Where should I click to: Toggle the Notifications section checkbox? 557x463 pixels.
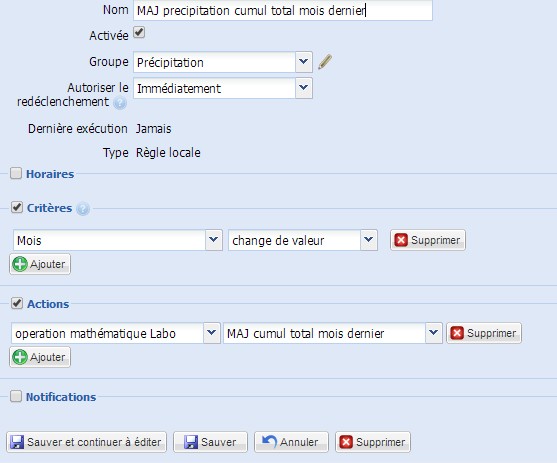pyautogui.click(x=16, y=396)
